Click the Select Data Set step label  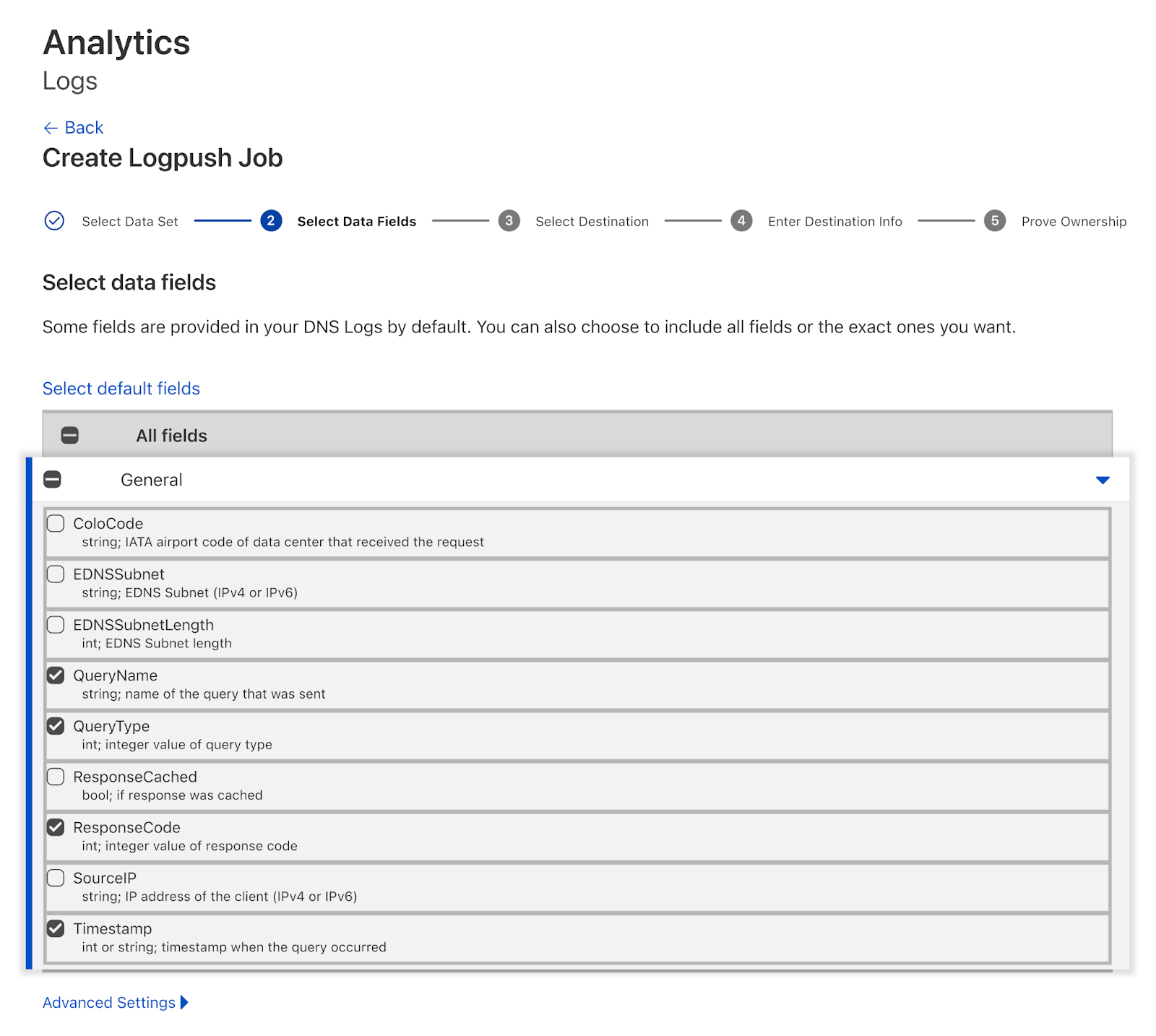tap(130, 222)
